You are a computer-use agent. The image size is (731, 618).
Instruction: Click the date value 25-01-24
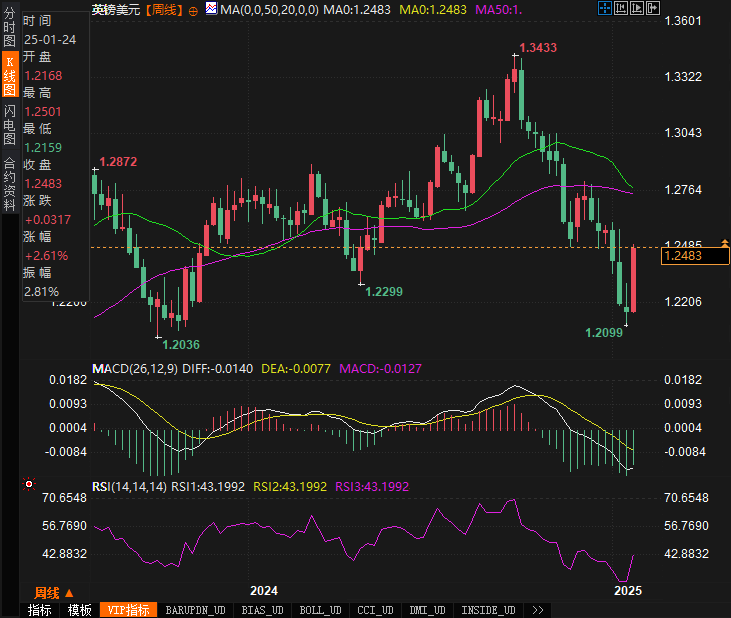[50, 40]
